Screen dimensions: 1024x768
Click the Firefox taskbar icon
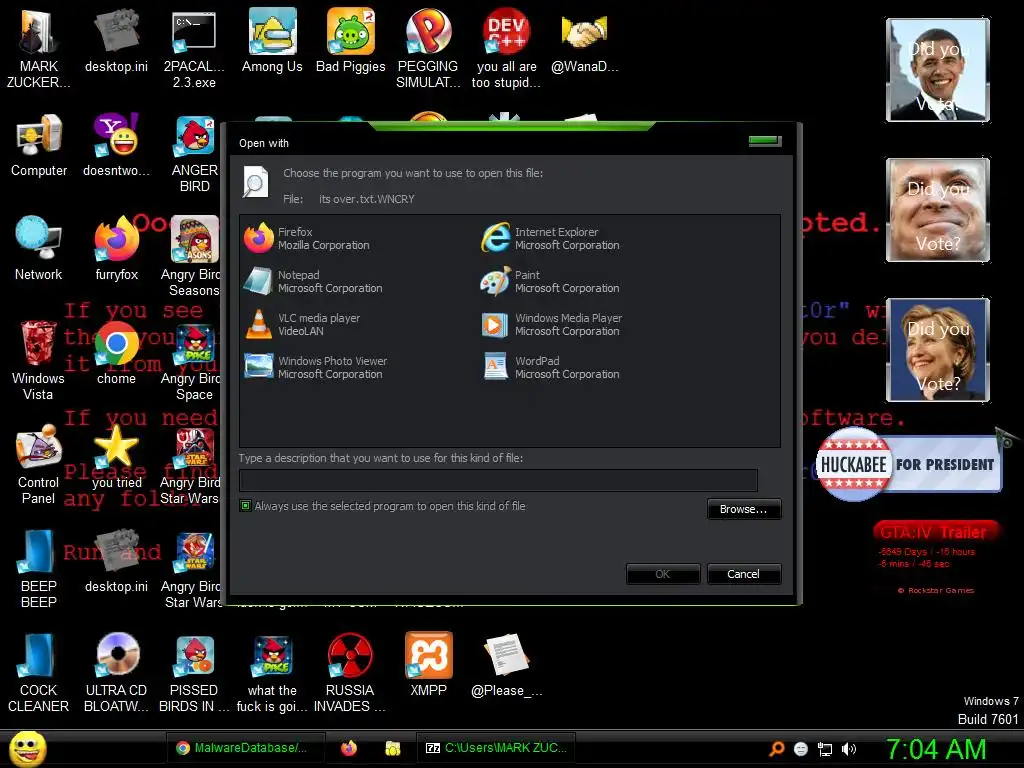349,748
